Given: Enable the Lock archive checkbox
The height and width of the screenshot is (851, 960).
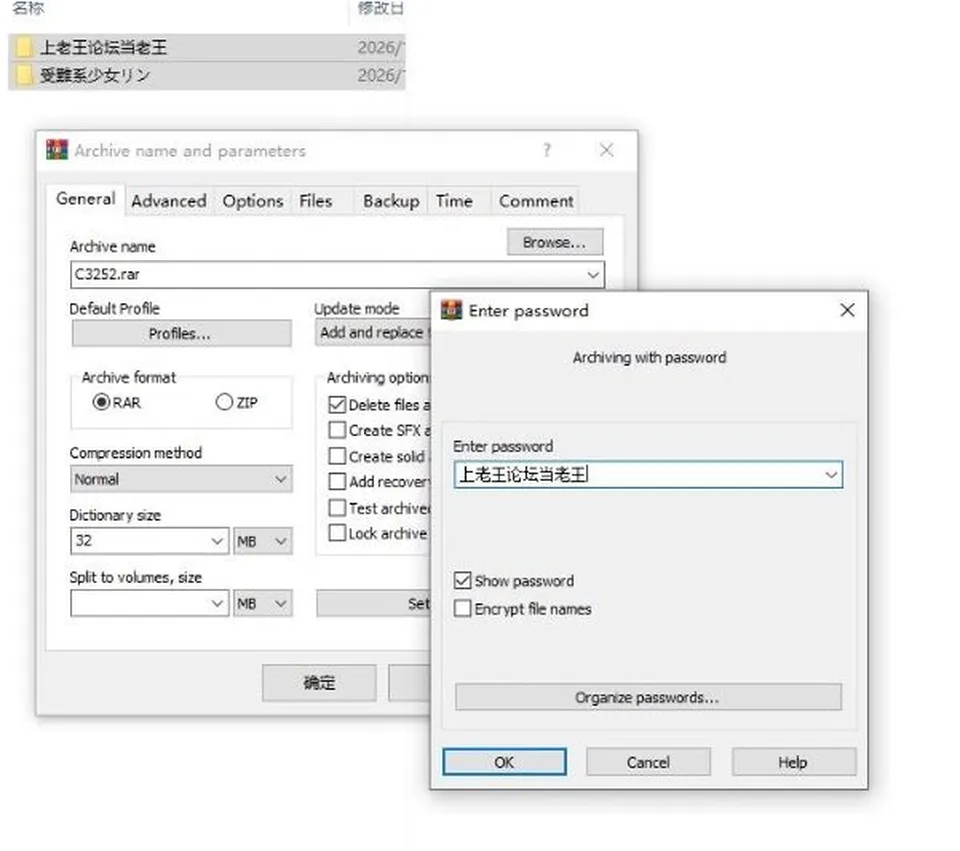Looking at the screenshot, I should (x=337, y=533).
